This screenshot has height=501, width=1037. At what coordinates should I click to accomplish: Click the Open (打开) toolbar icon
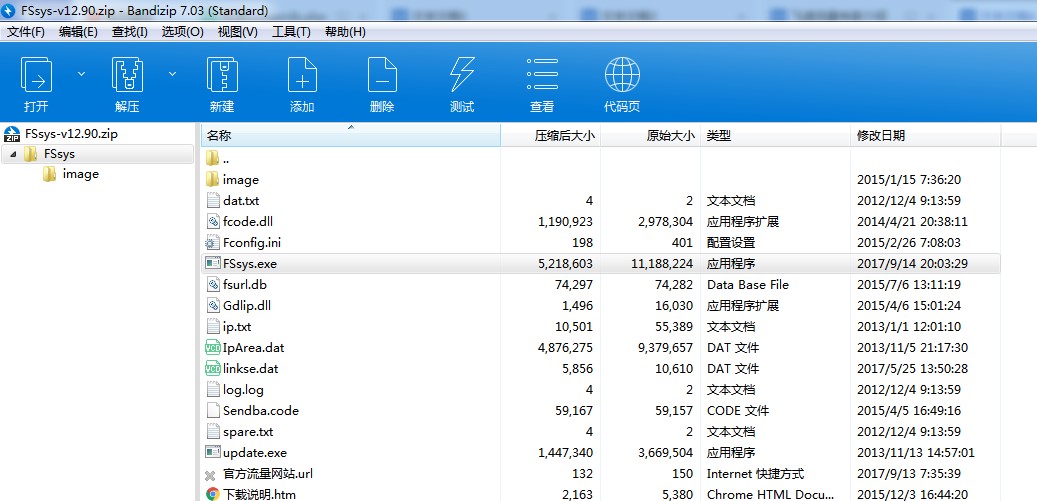[37, 76]
